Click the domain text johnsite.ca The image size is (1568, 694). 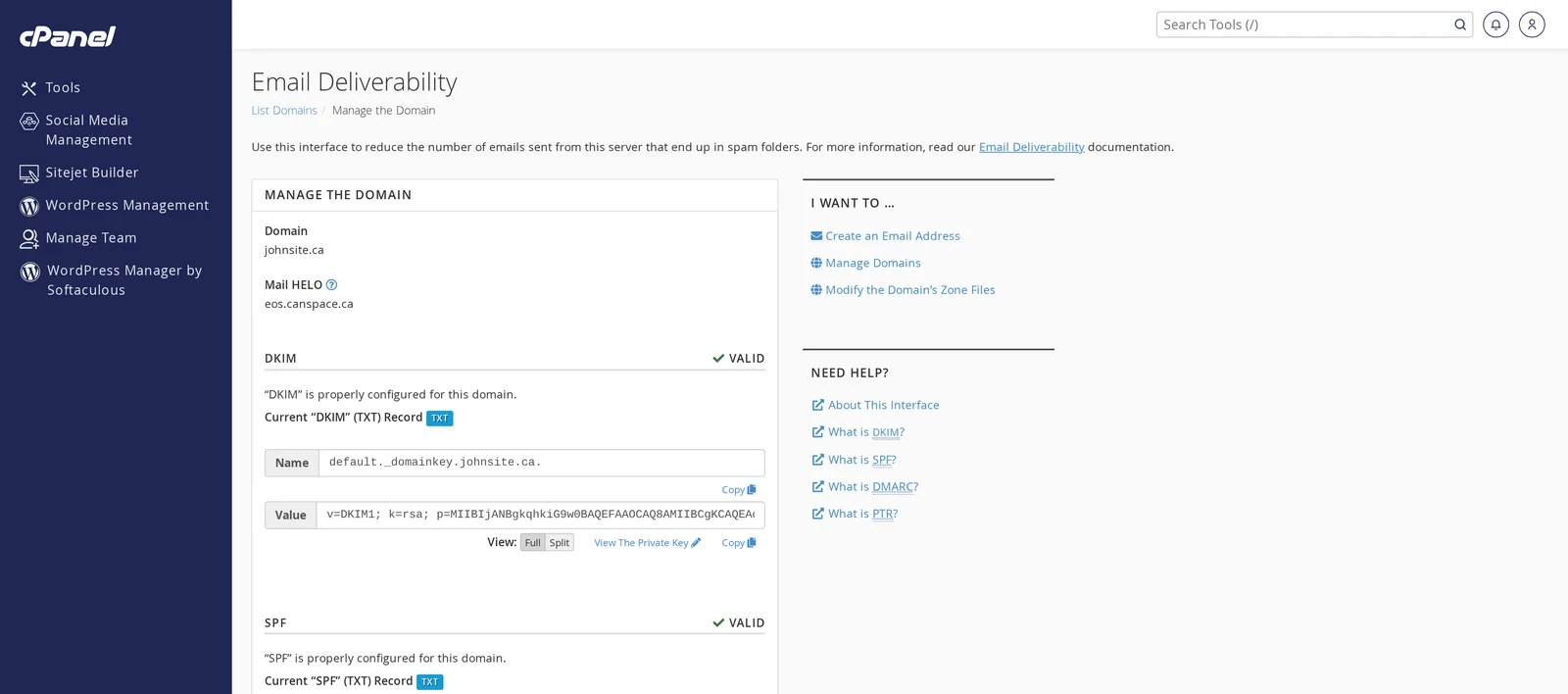click(294, 250)
